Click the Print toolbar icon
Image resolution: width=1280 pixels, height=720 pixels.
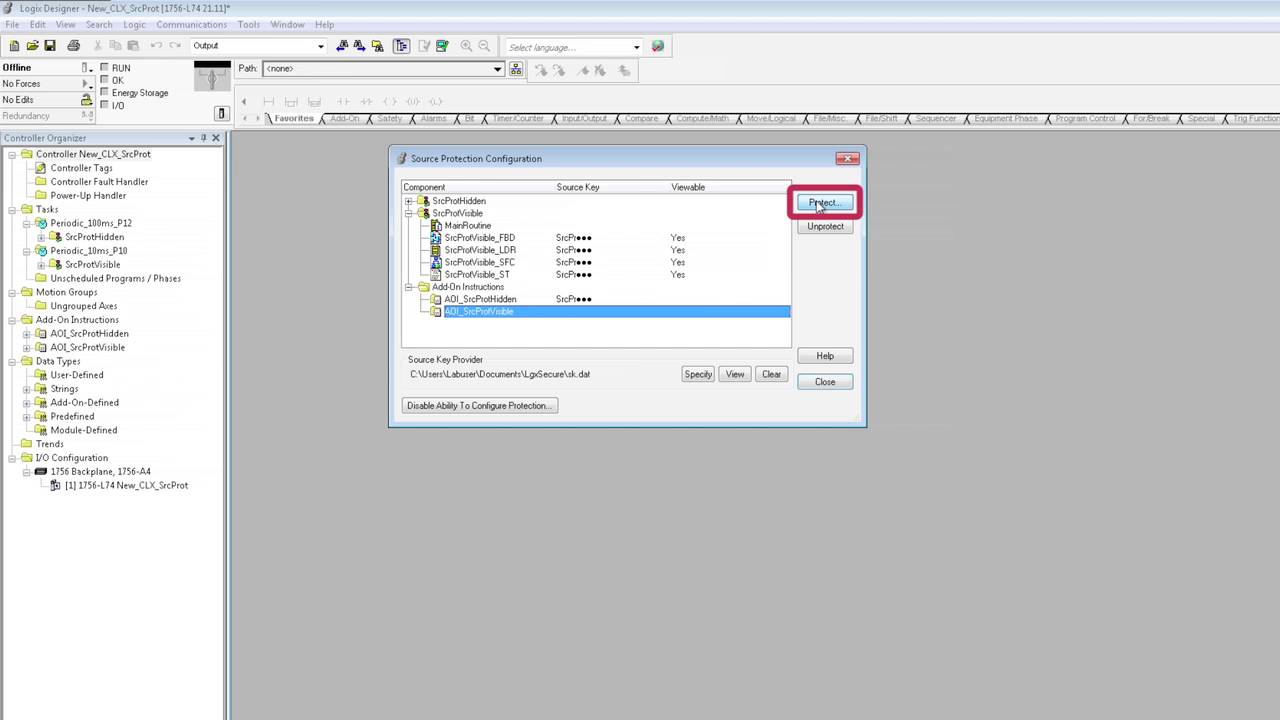click(x=73, y=46)
